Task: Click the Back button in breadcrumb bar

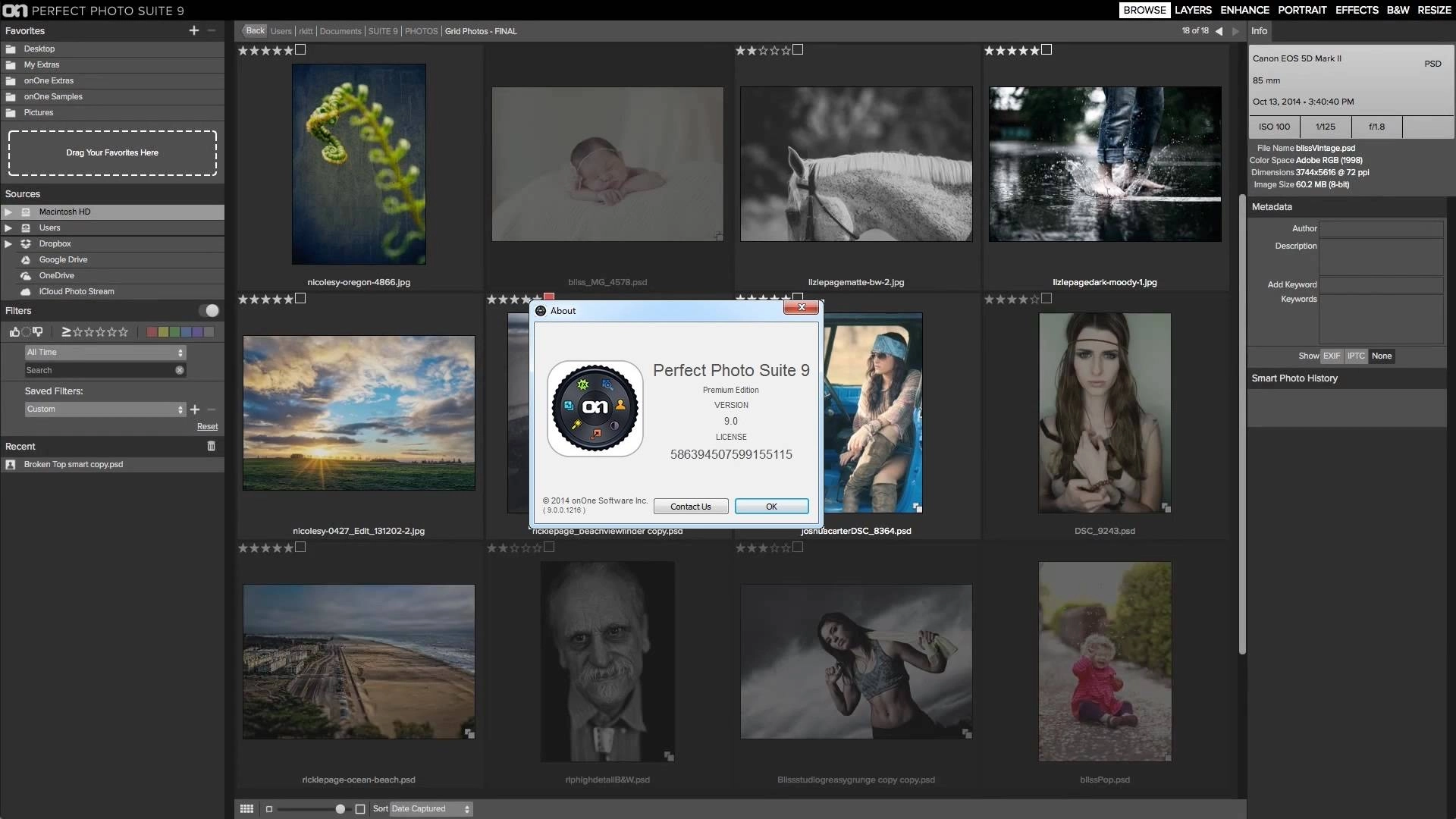Action: pyautogui.click(x=255, y=31)
